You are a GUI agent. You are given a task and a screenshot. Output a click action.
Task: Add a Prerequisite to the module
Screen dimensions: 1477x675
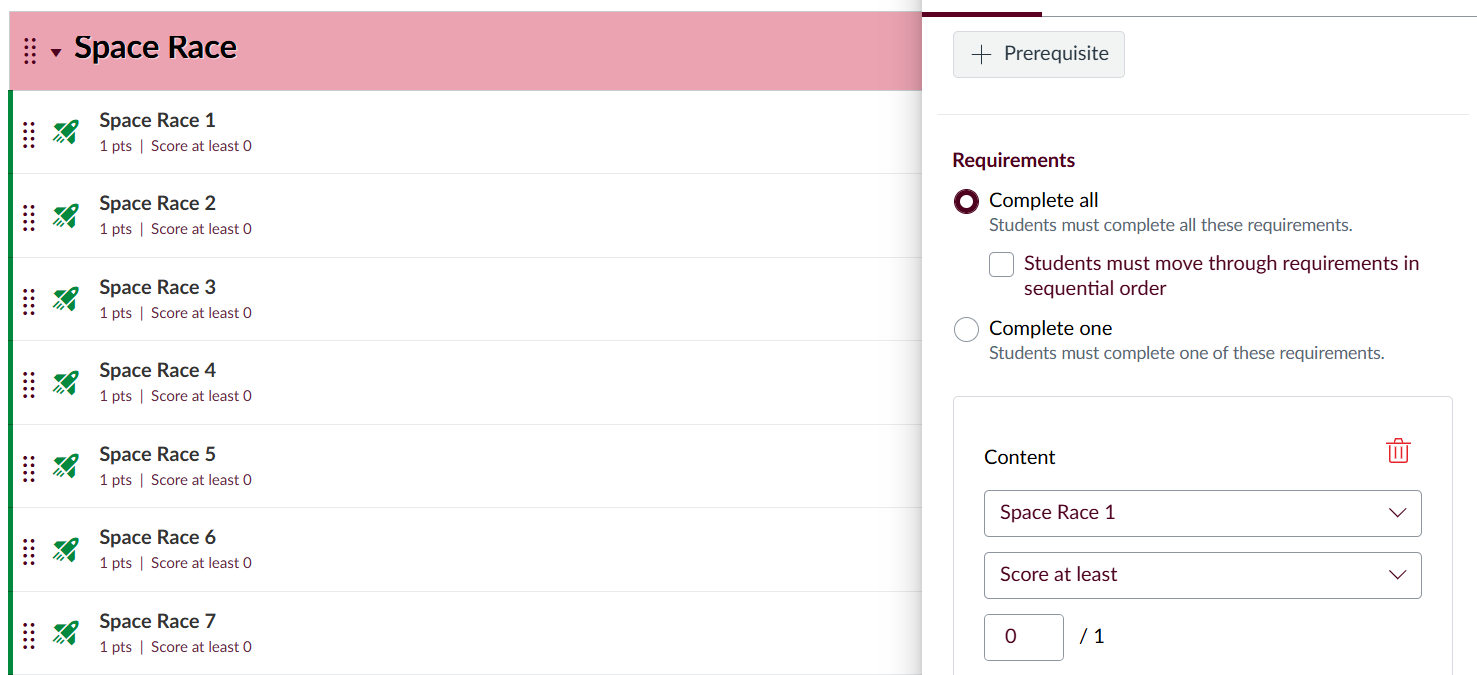(1038, 54)
